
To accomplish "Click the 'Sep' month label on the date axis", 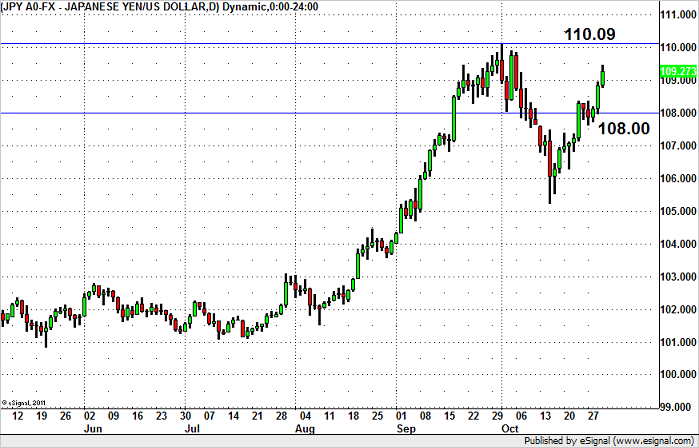I will click(406, 429).
